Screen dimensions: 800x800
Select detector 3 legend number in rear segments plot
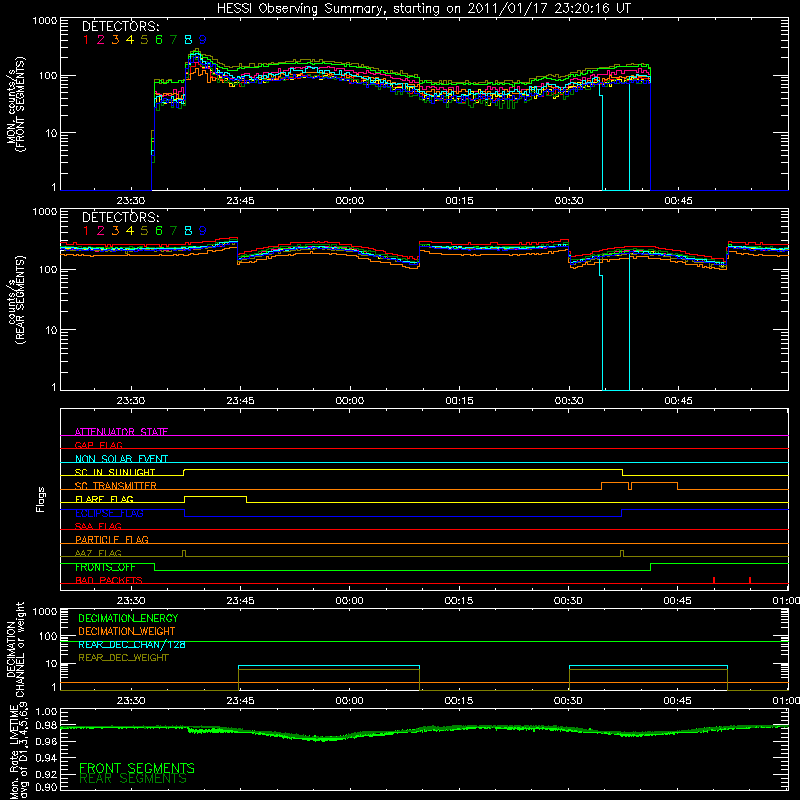coord(115,231)
